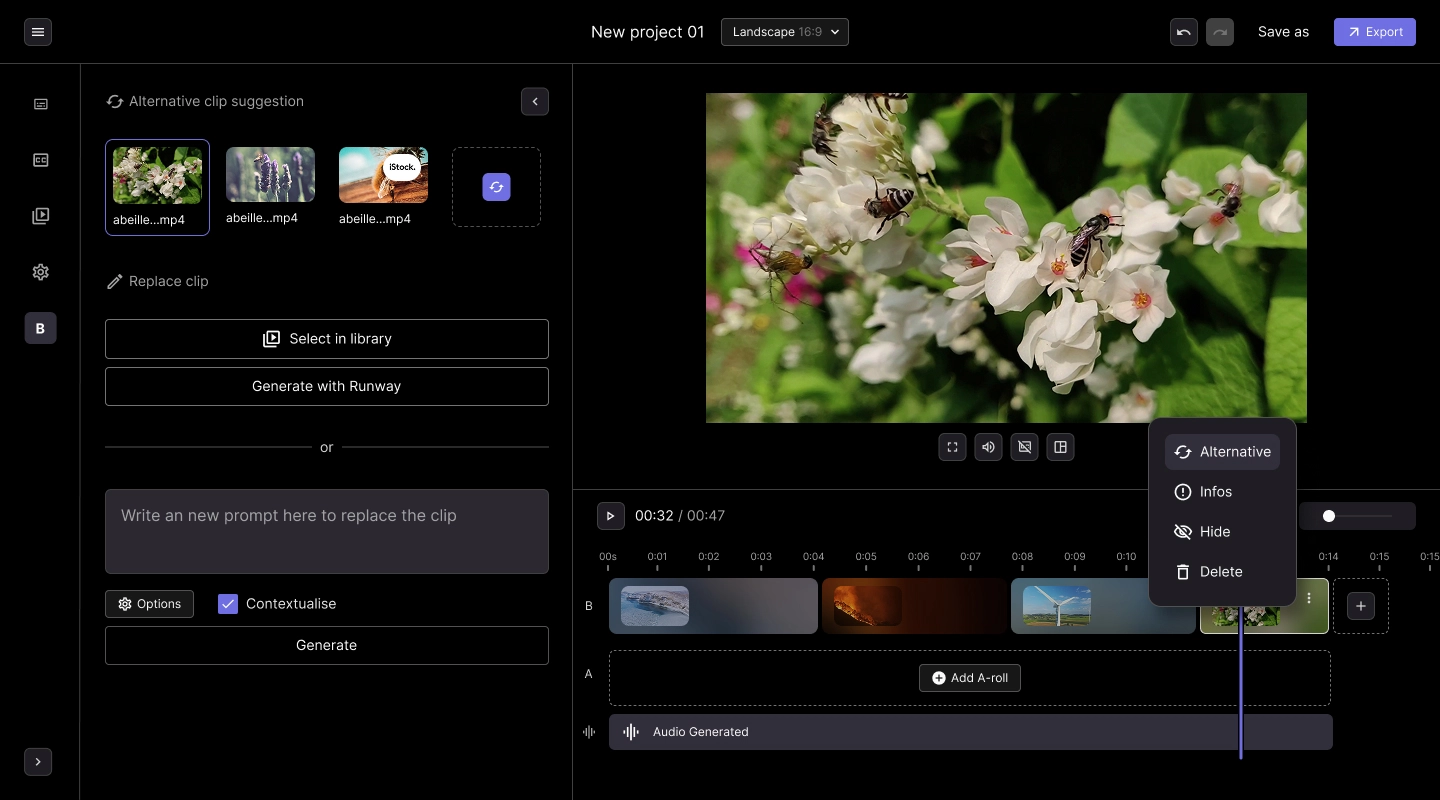The image size is (1440, 800).
Task: Mute the preview volume
Action: click(x=988, y=447)
